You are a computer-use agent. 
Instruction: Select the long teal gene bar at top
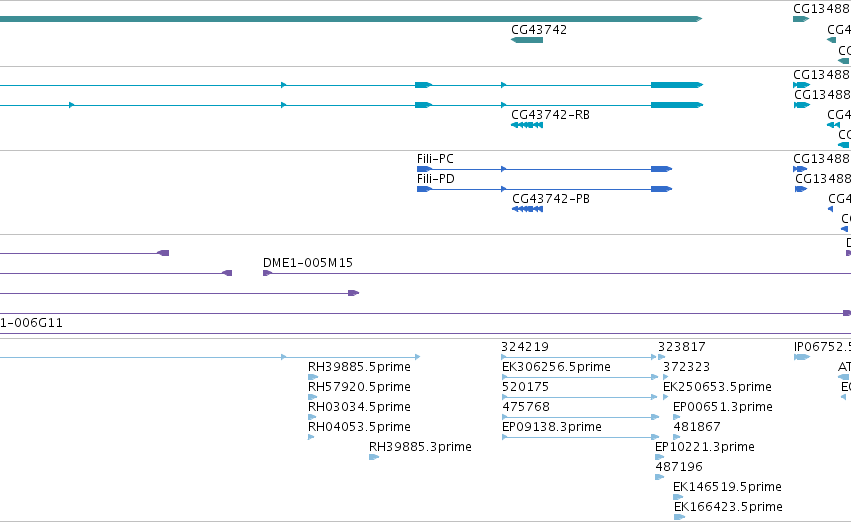coord(351,19)
